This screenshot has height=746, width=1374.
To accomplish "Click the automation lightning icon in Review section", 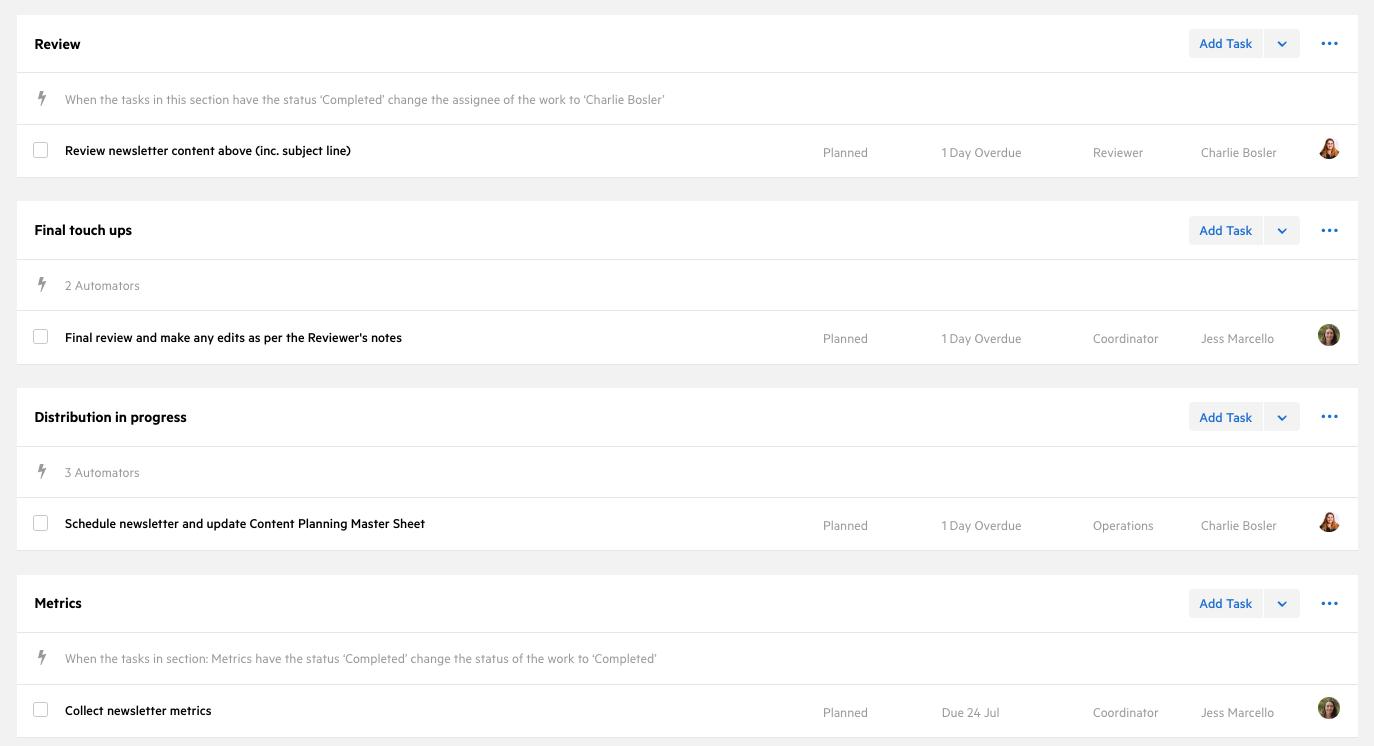I will (x=41, y=98).
